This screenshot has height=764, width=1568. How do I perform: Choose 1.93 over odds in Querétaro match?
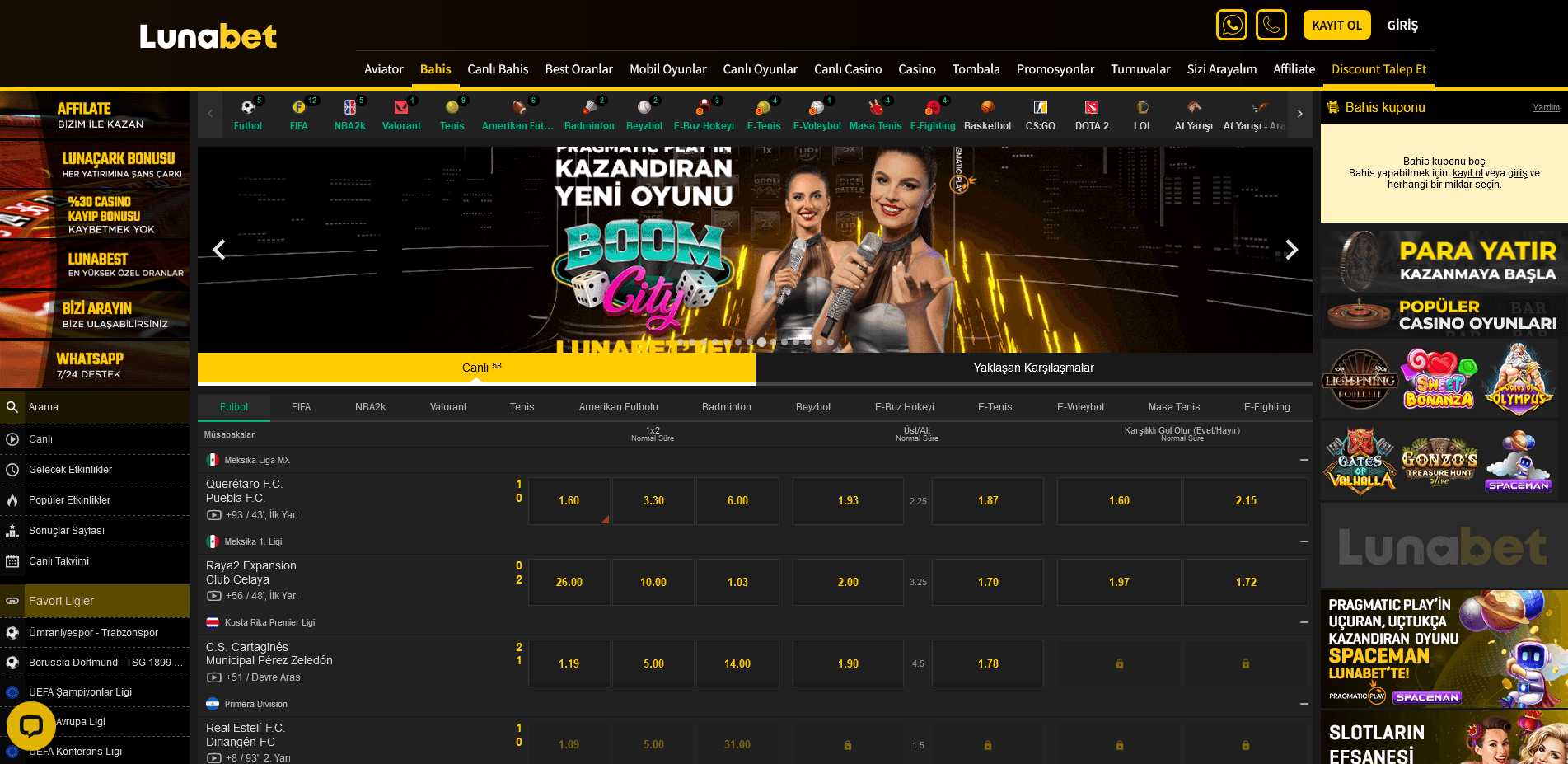(848, 500)
